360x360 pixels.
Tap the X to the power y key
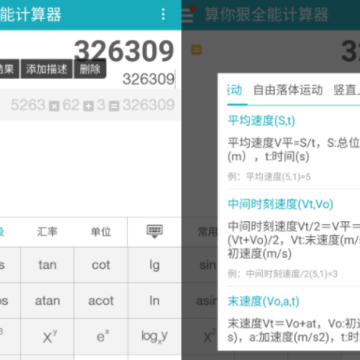click(47, 337)
